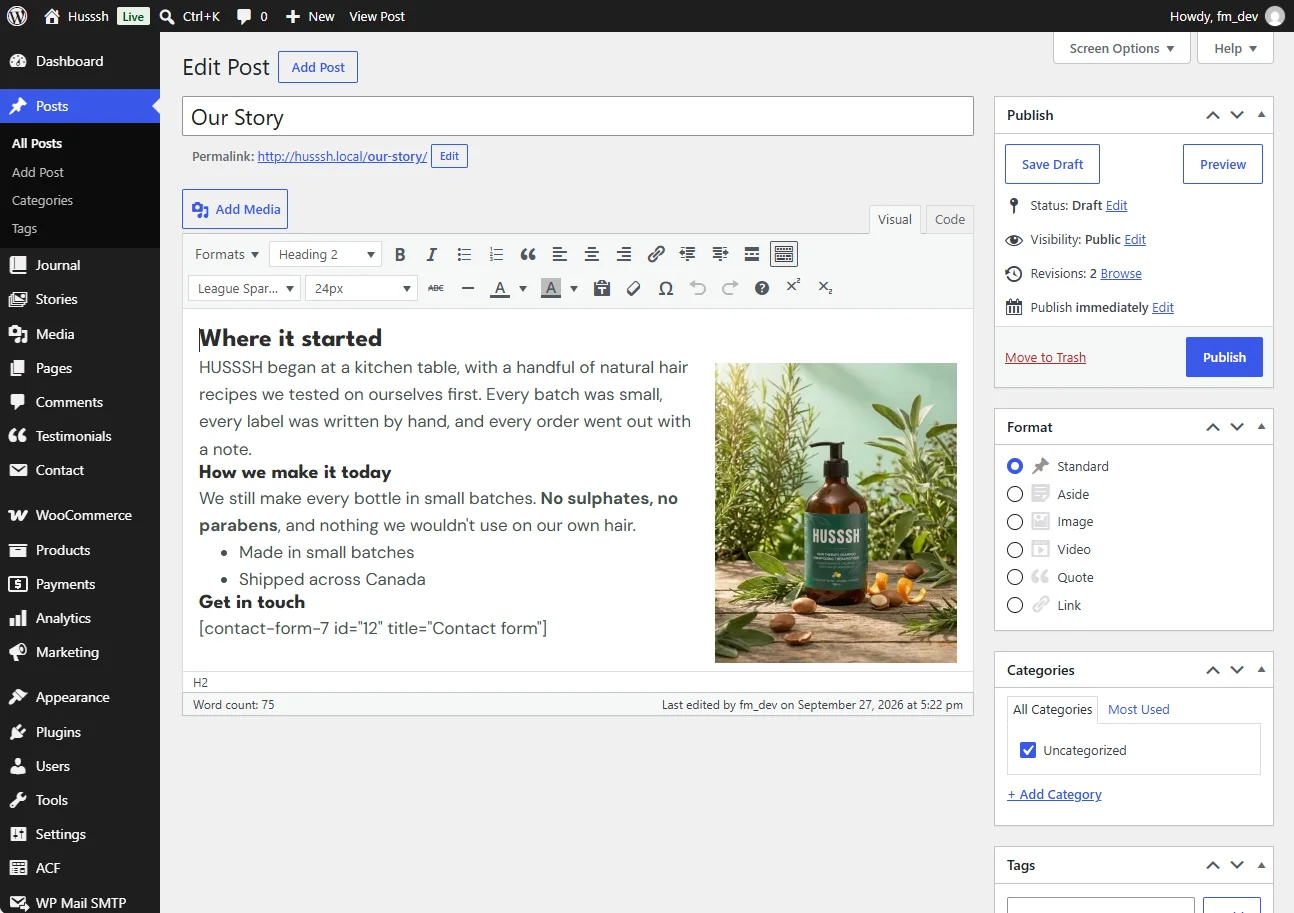Viewport: 1294px width, 913px height.
Task: Apply italic formatting in editor toolbar
Action: point(432,255)
